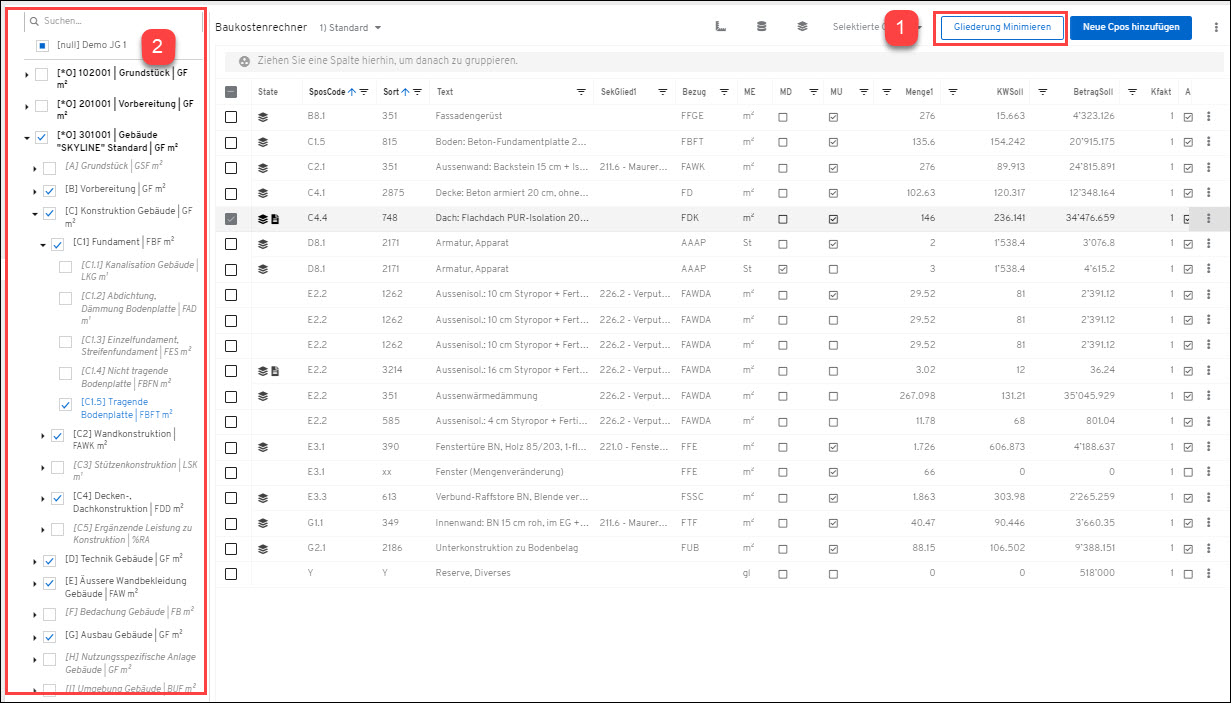The height and width of the screenshot is (703, 1231).
Task: Click the document icon in the C4.4 row
Action: [275, 219]
